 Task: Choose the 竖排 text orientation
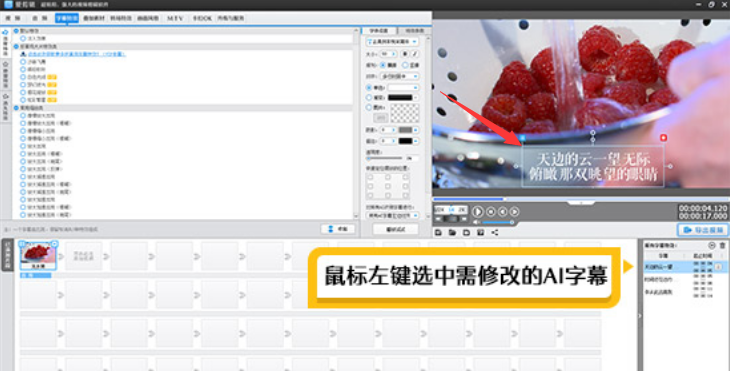pos(405,65)
